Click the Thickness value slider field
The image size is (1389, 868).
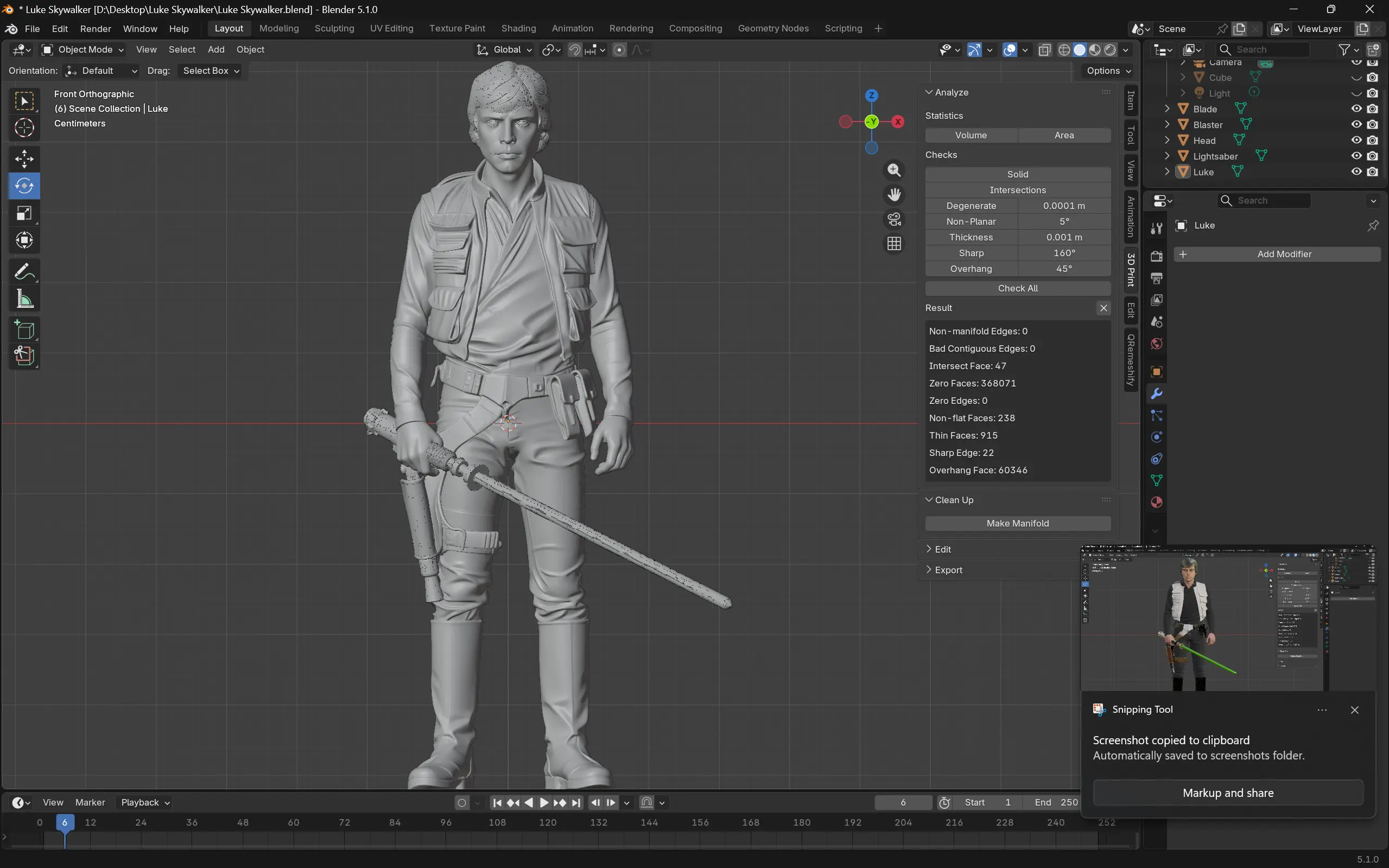pos(1064,237)
